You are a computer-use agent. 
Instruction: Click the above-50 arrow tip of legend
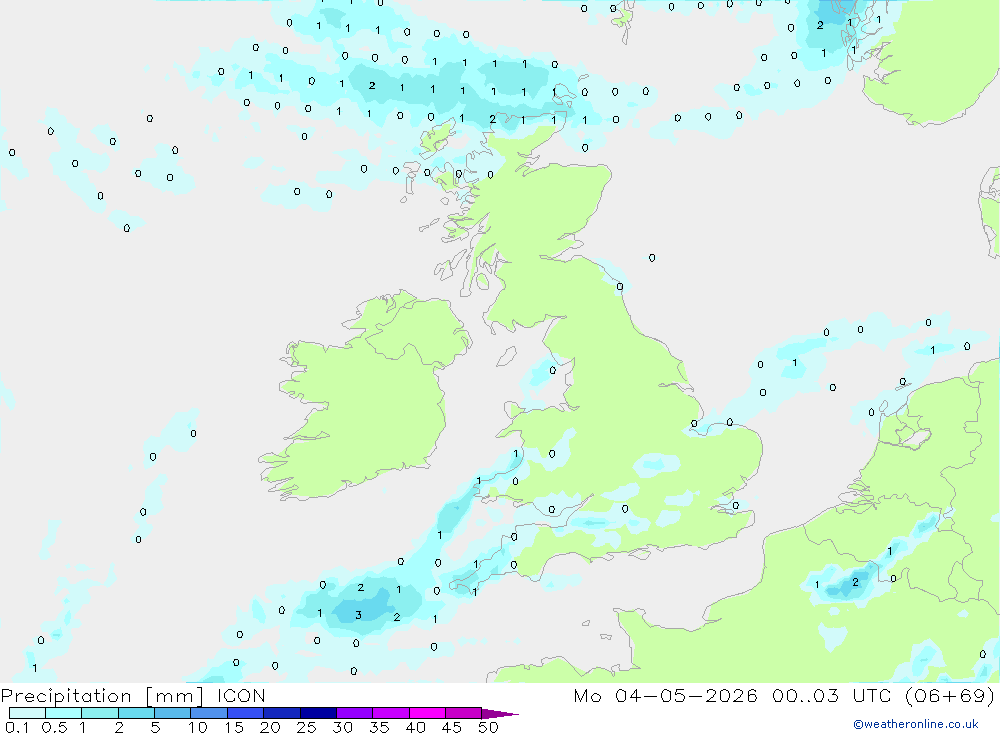point(499,714)
